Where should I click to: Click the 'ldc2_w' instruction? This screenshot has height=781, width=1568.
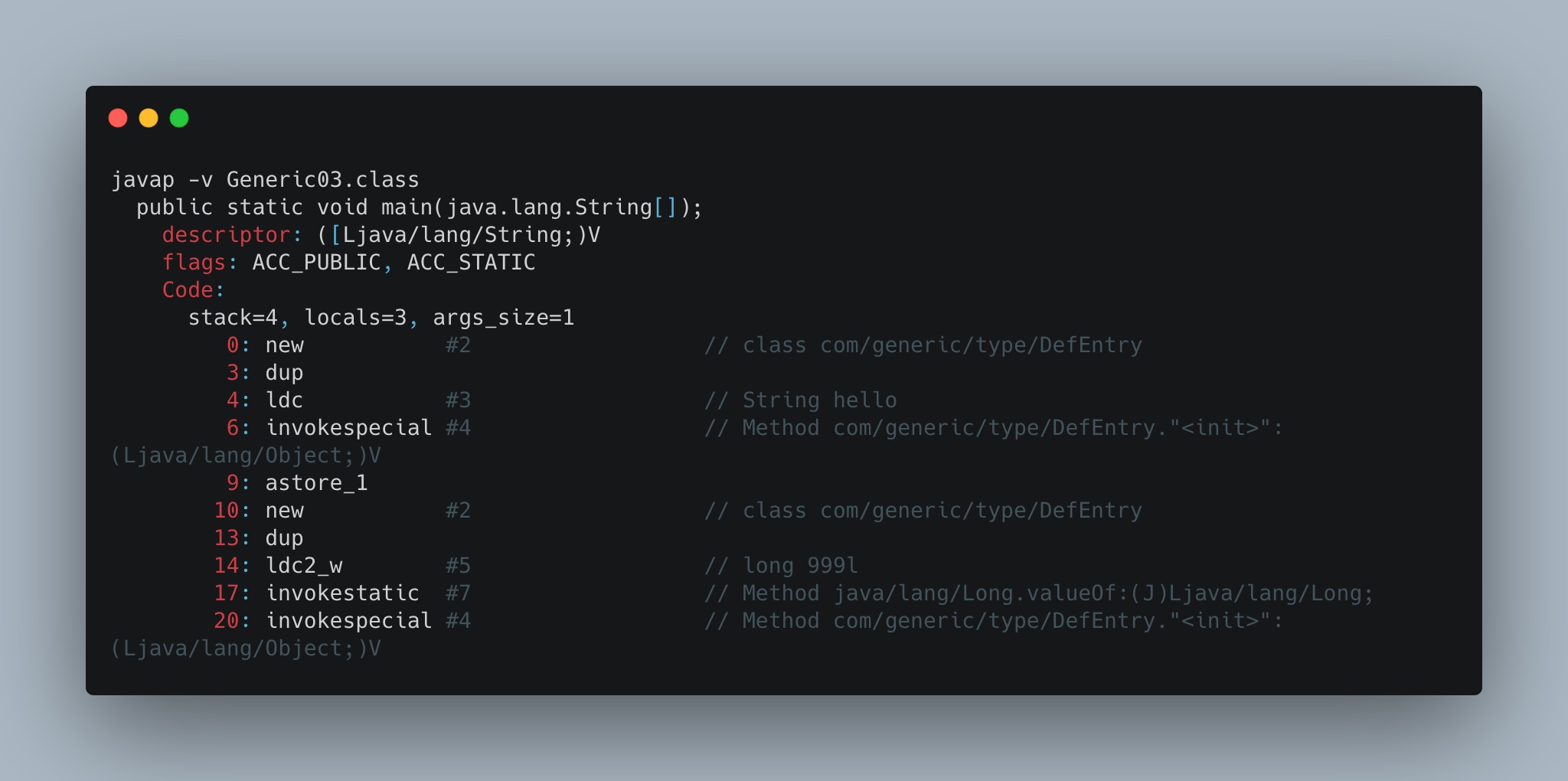pyautogui.click(x=304, y=566)
